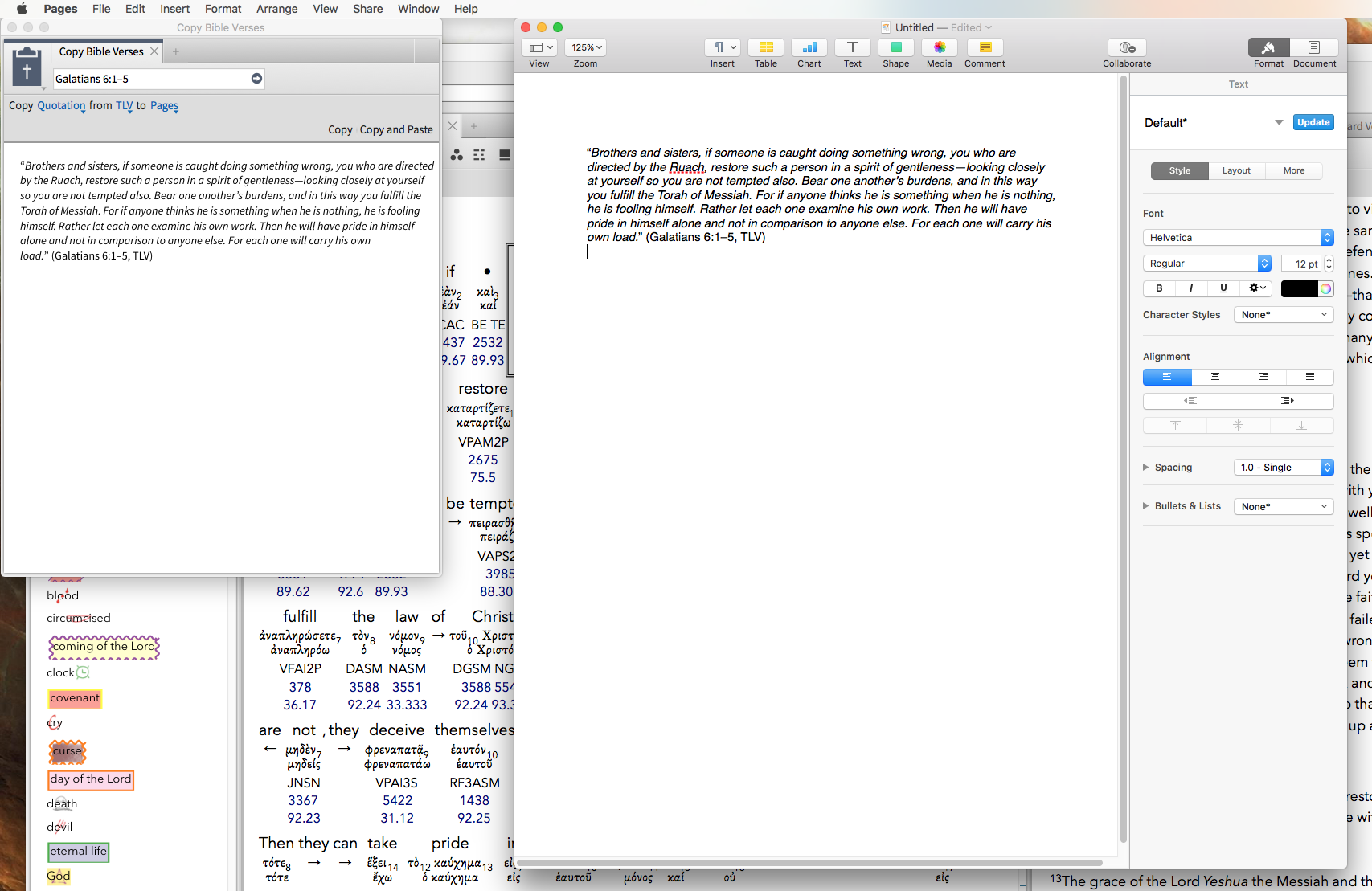This screenshot has height=891, width=1372.
Task: Click Copy and Paste button
Action: pos(396,129)
